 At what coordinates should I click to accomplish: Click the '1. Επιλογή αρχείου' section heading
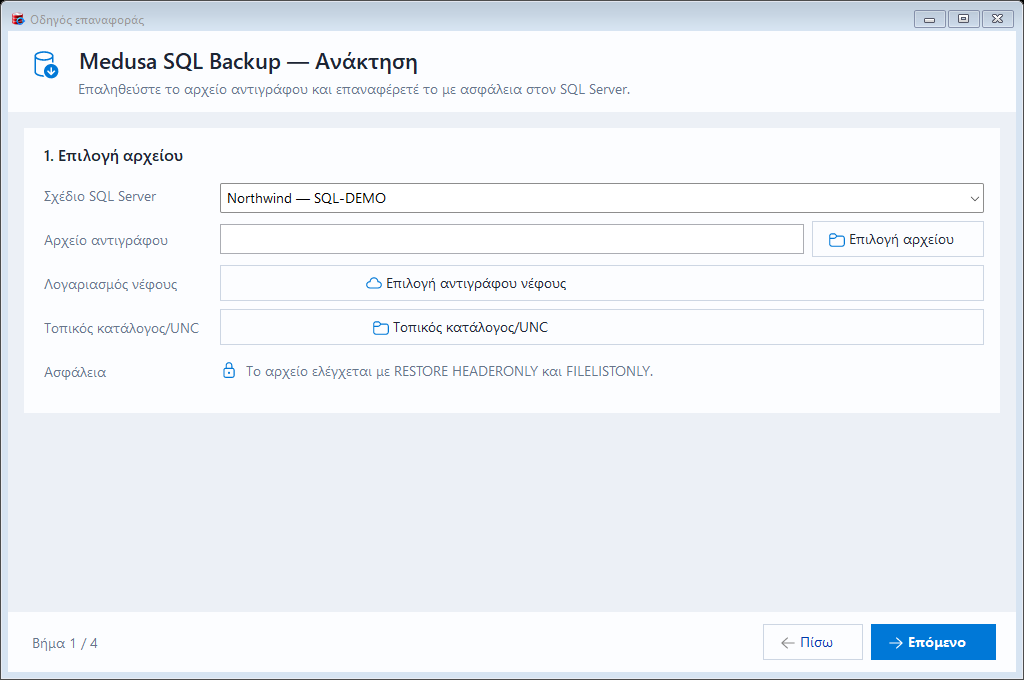click(x=113, y=156)
